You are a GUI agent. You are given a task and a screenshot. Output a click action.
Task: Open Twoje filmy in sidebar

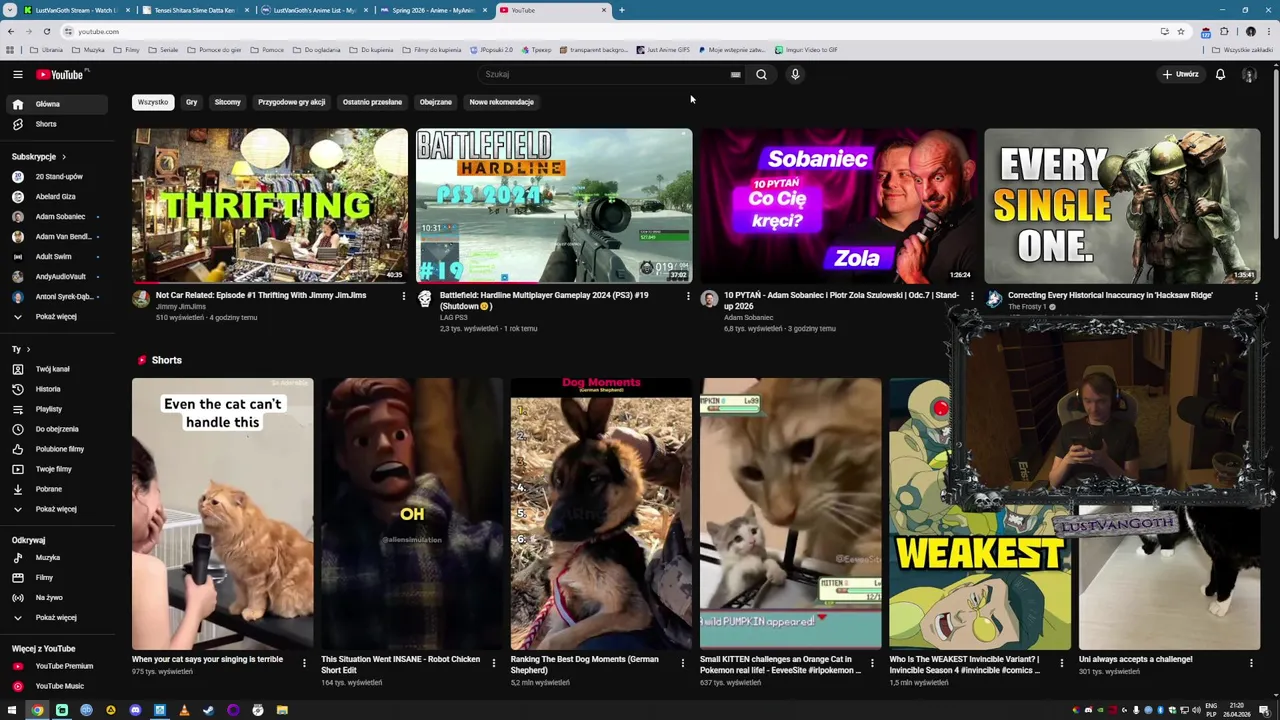click(x=57, y=469)
